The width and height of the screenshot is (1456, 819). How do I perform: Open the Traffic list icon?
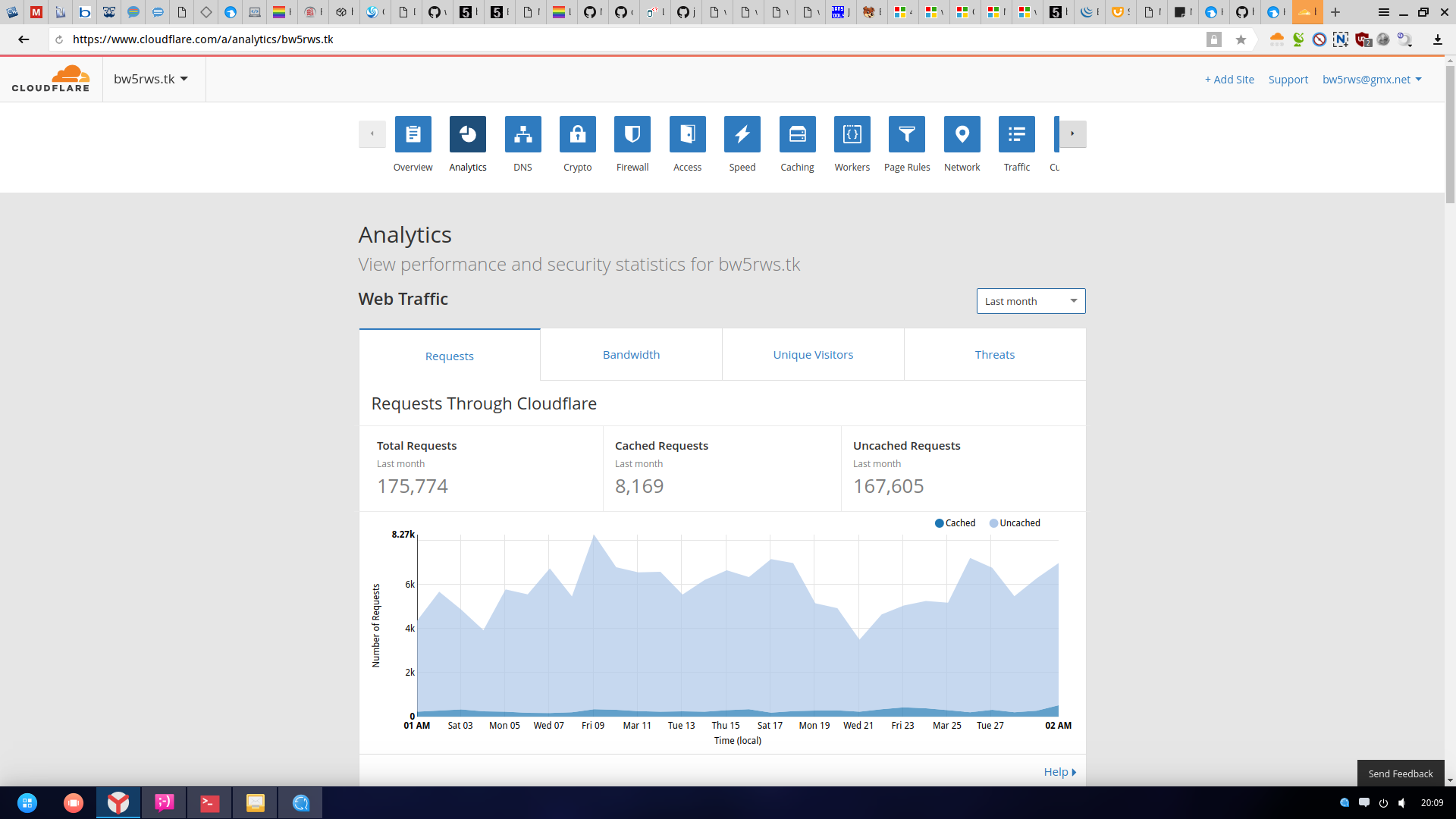tap(1016, 134)
